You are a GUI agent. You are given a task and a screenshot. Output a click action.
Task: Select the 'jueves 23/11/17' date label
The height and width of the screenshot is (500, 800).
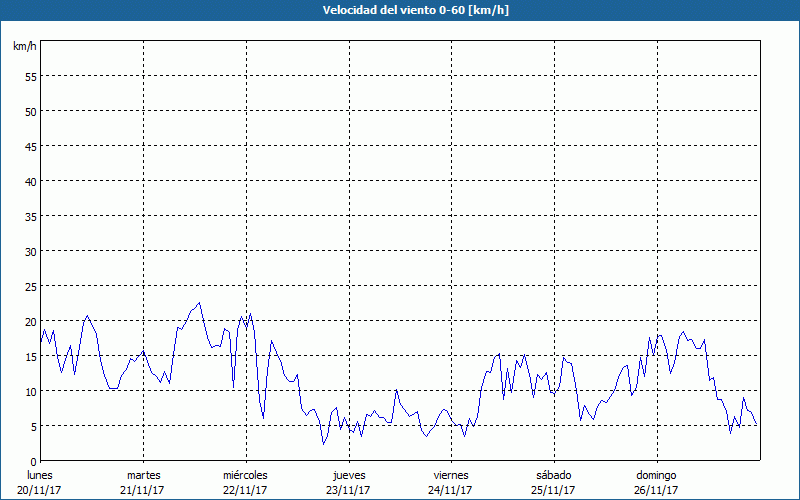click(348, 482)
